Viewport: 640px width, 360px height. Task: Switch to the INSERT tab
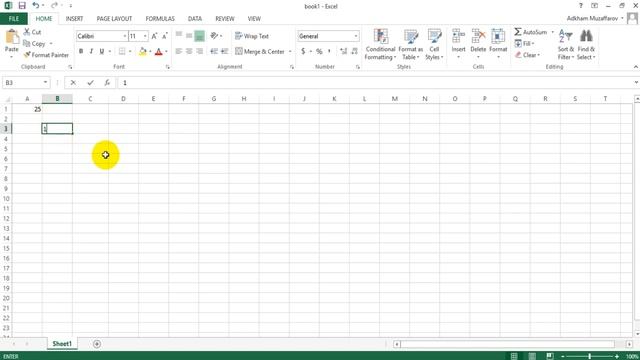(74, 19)
